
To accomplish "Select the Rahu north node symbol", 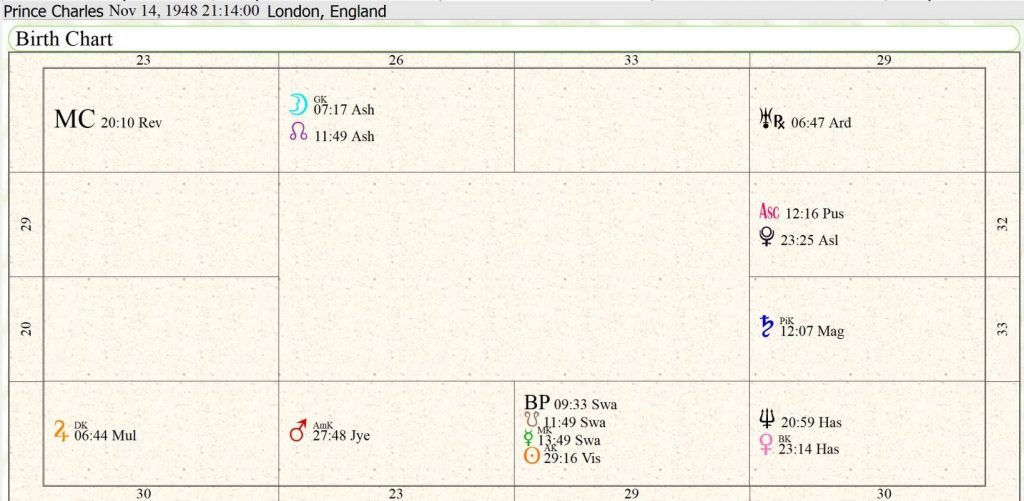I will click(x=297, y=132).
